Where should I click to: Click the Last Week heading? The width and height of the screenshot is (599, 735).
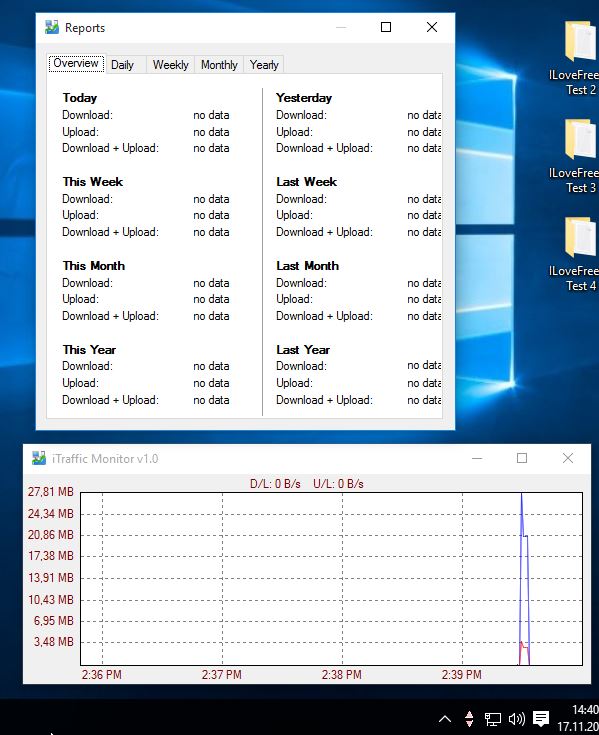(x=307, y=182)
